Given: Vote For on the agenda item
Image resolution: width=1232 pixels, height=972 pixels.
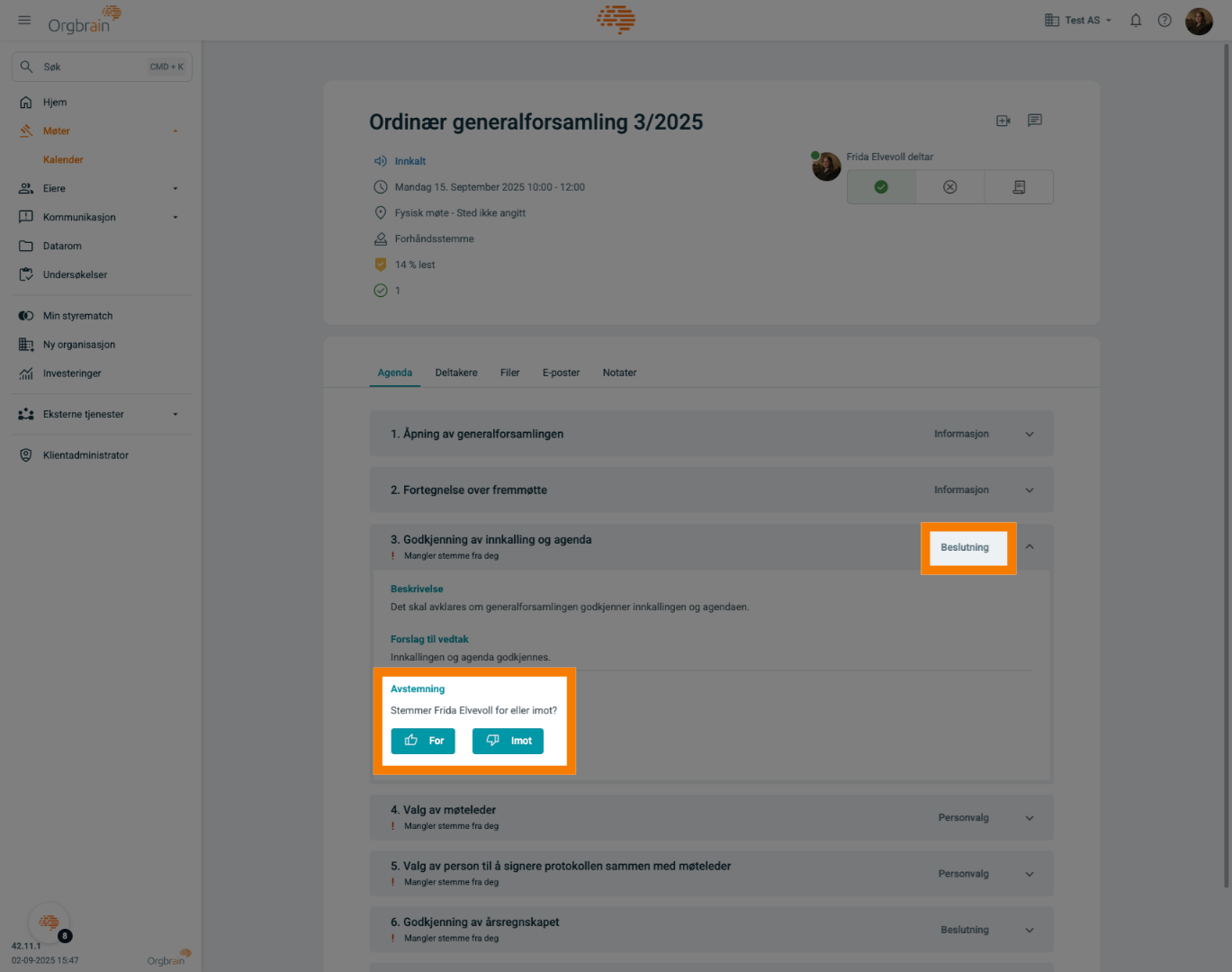Looking at the screenshot, I should pyautogui.click(x=423, y=741).
